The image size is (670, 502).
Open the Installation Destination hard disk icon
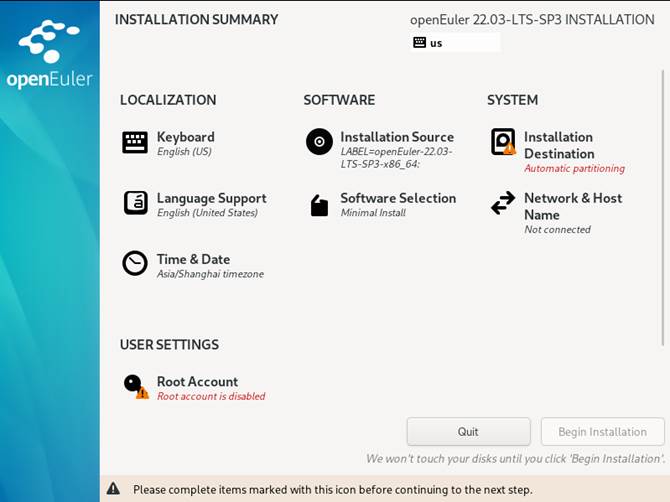(503, 142)
